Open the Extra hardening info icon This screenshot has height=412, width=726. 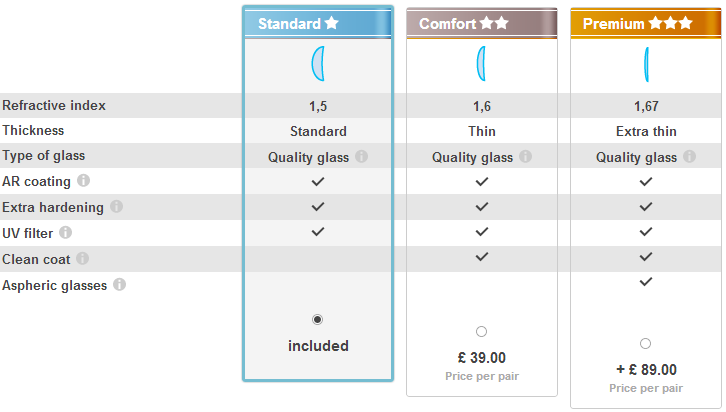[x=116, y=206]
